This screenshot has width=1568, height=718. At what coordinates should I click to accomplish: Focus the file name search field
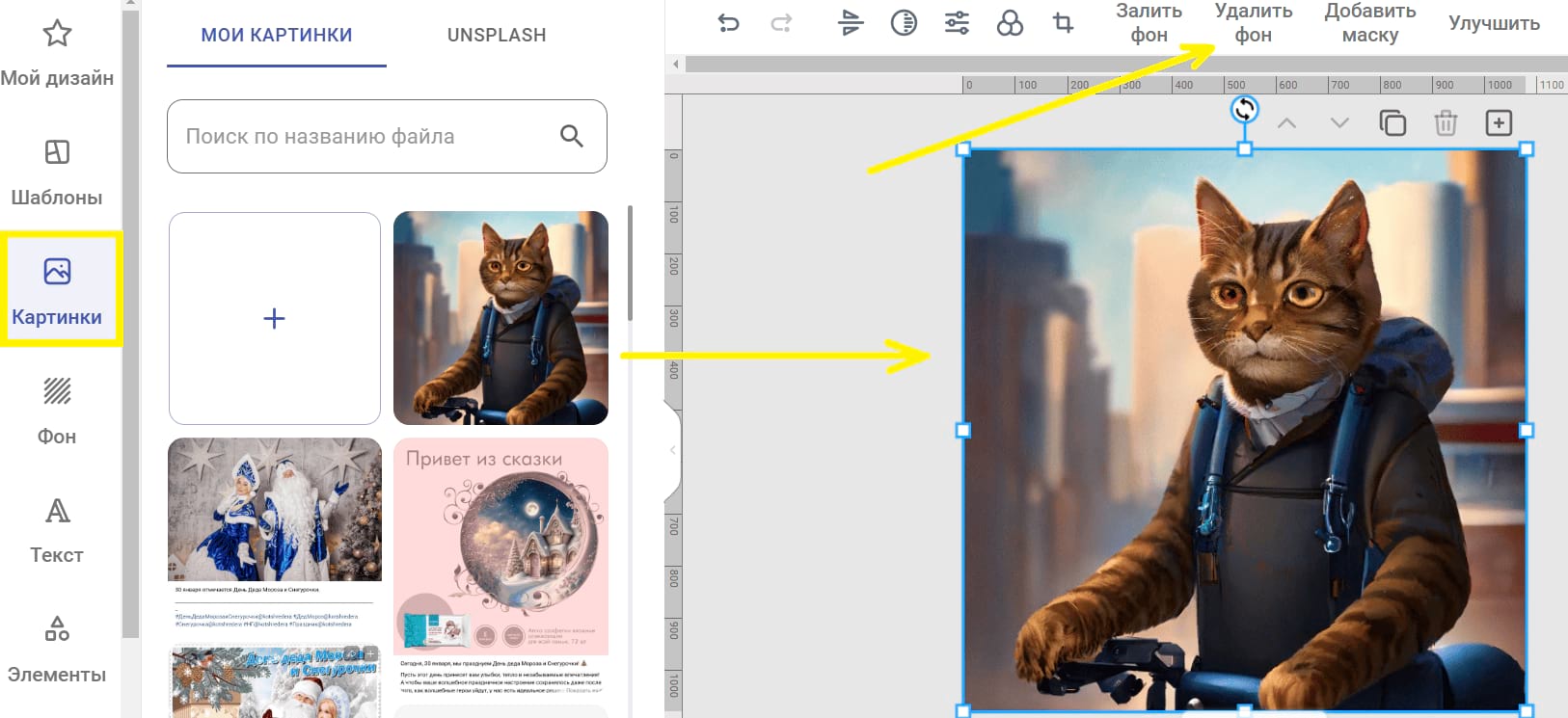coord(387,137)
